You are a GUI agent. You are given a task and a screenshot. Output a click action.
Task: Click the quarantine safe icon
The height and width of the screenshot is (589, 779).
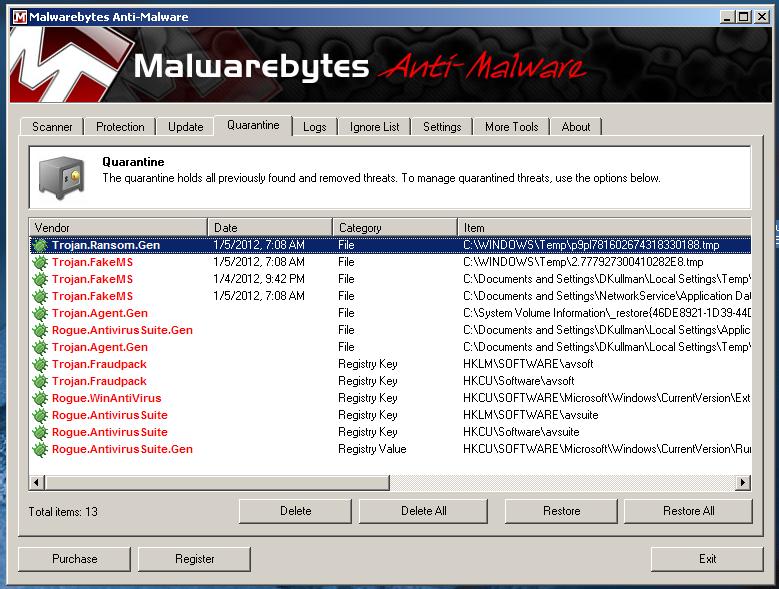(62, 177)
